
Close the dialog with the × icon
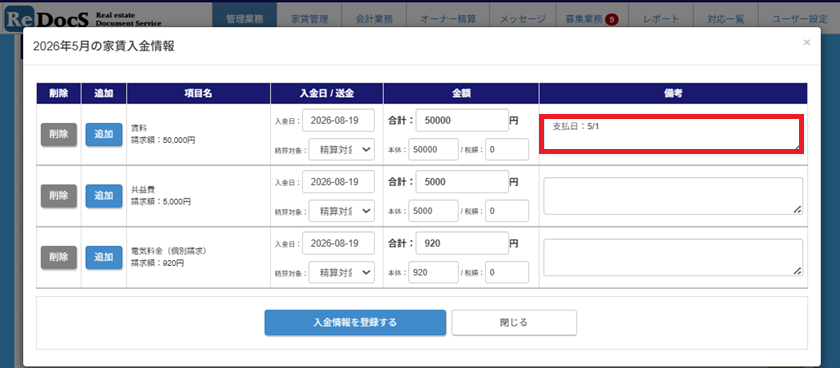coord(806,42)
